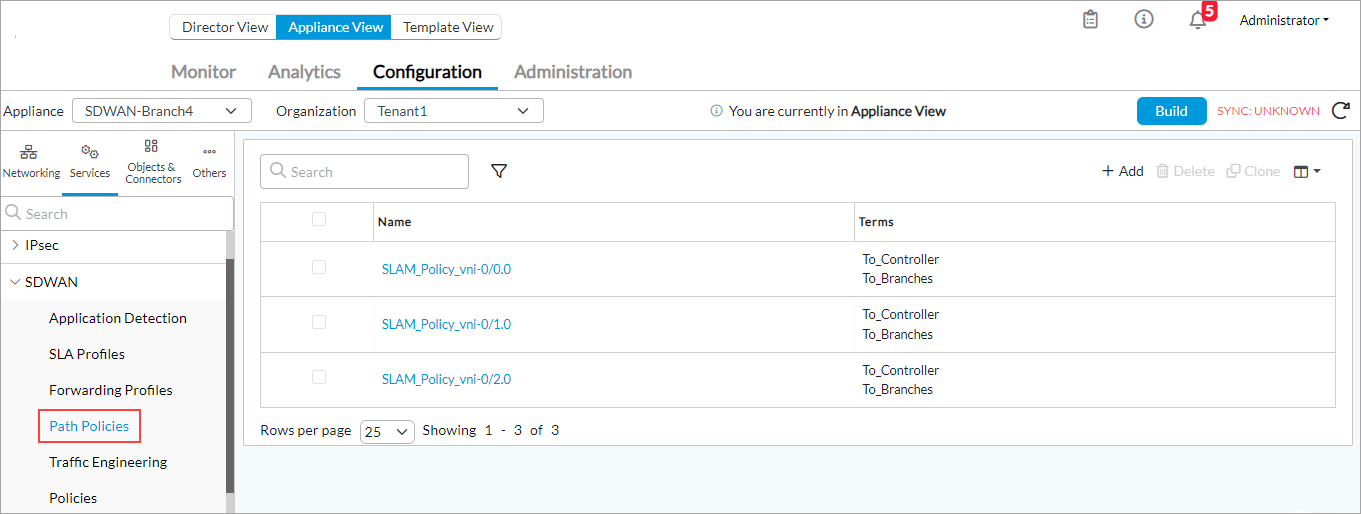Image resolution: width=1361 pixels, height=514 pixels.
Task: Switch to Director View
Action: click(x=224, y=27)
